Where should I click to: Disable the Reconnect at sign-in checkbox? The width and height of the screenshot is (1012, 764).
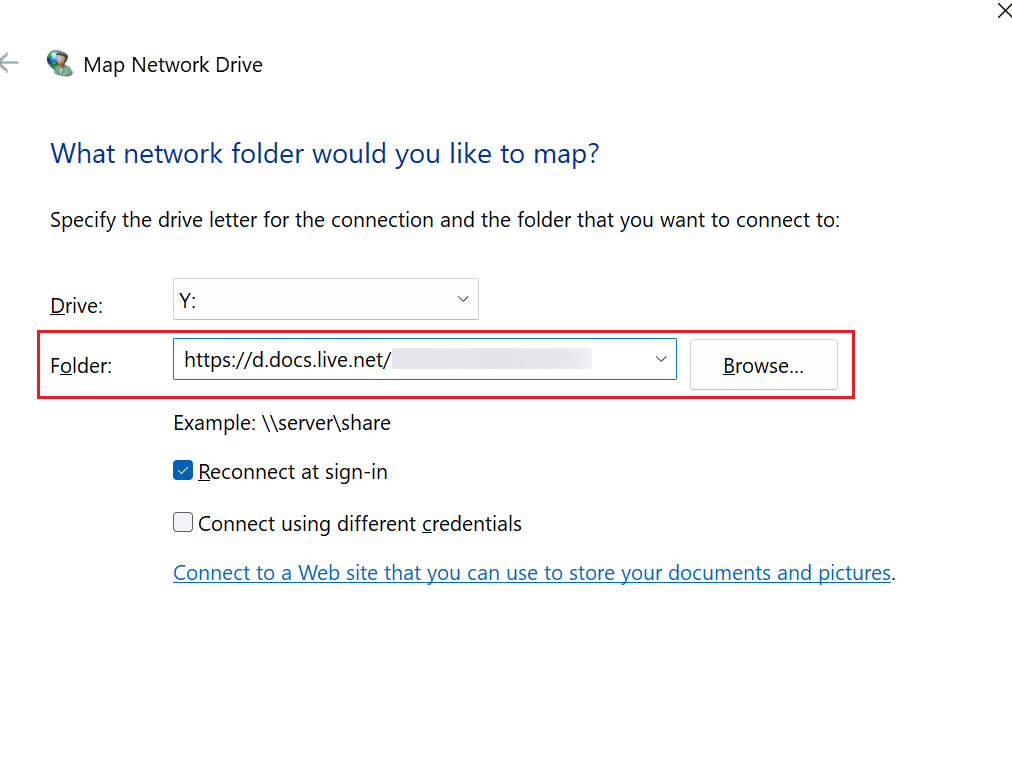point(182,470)
